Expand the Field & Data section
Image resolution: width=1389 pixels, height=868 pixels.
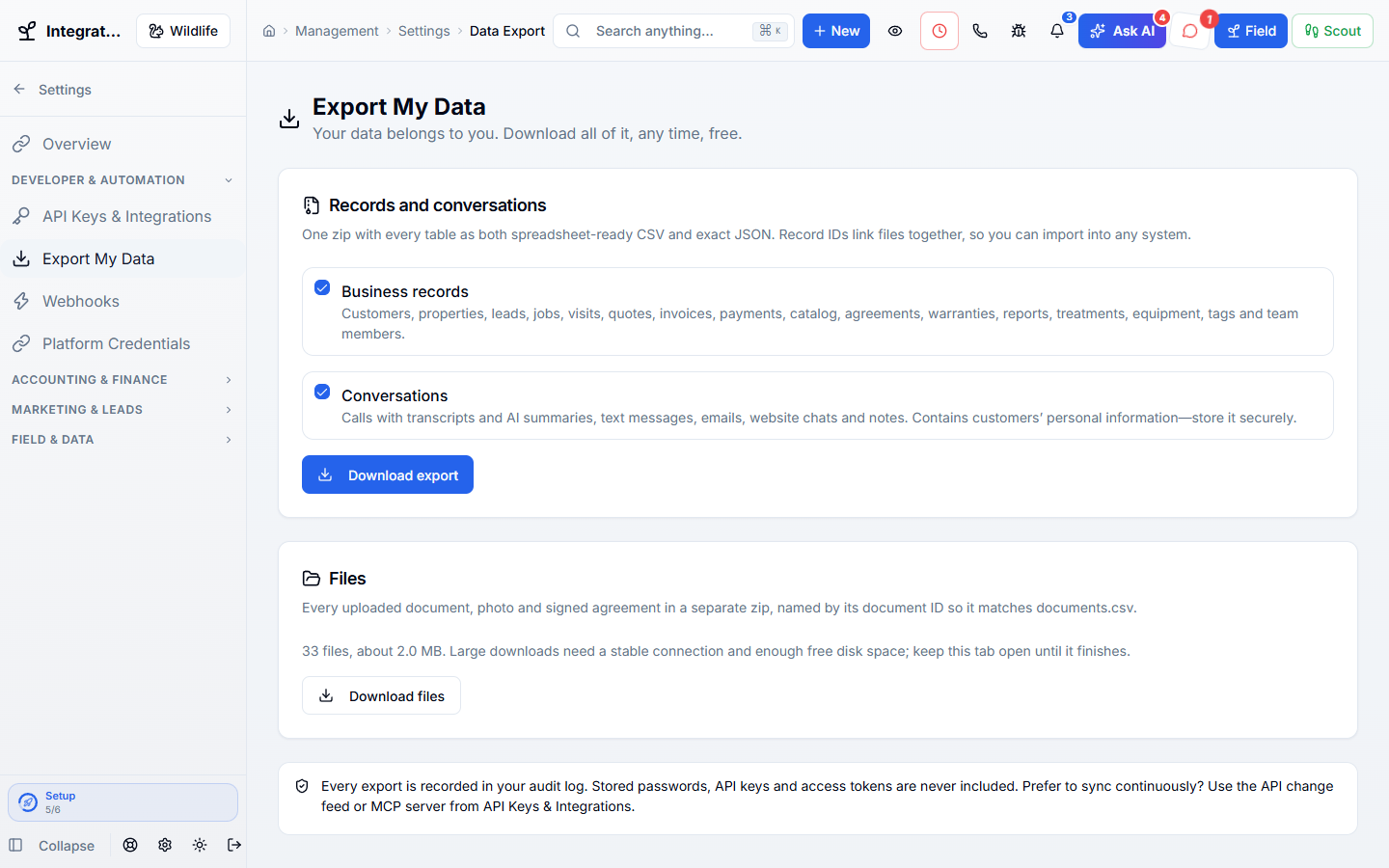[x=123, y=440]
